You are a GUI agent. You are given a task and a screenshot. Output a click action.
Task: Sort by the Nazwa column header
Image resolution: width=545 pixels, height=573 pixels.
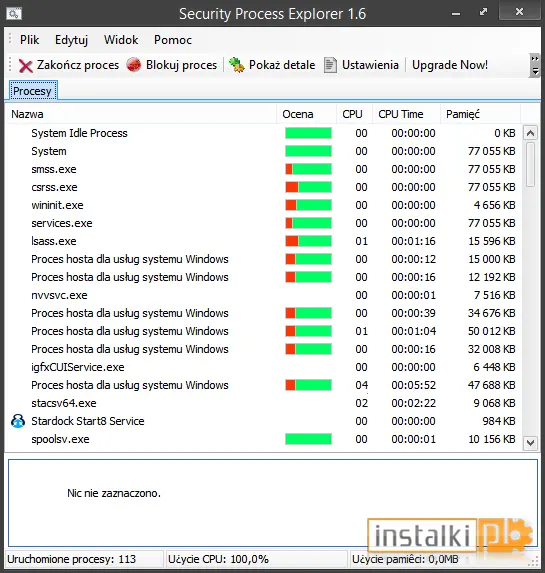coord(142,114)
